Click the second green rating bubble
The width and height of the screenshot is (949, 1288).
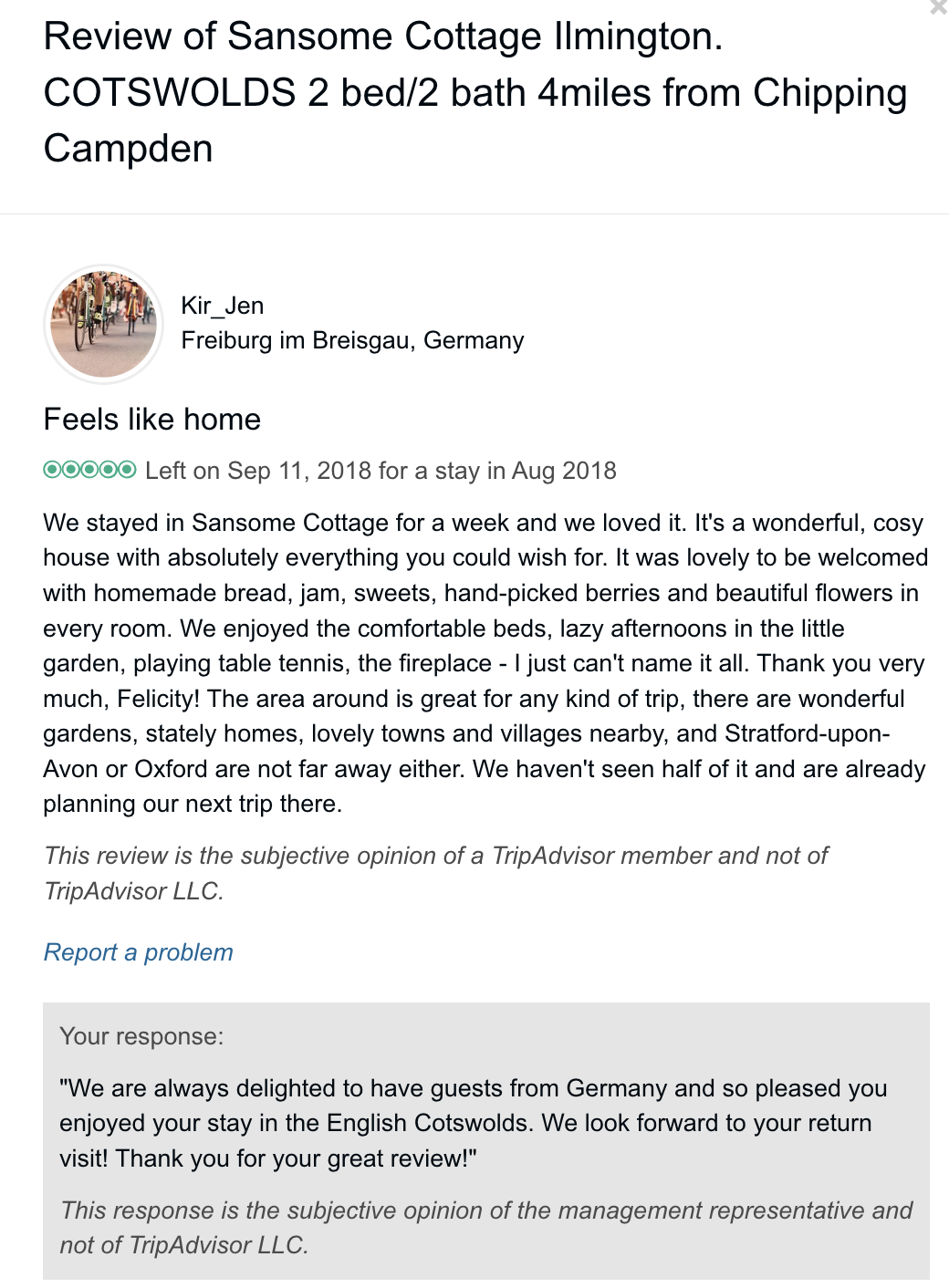pyautogui.click(x=71, y=470)
